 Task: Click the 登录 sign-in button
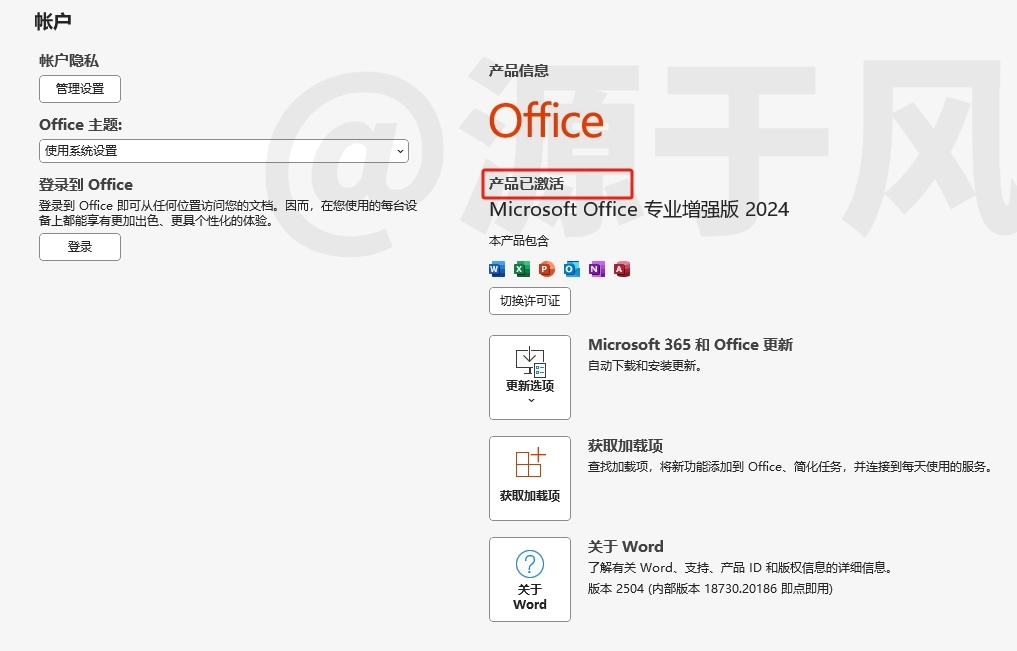coord(80,247)
